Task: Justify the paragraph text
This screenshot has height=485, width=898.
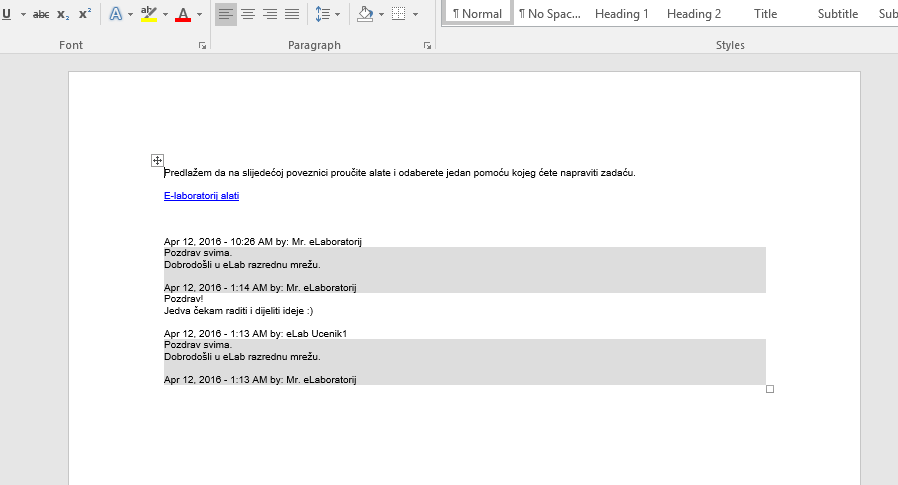Action: tap(292, 14)
